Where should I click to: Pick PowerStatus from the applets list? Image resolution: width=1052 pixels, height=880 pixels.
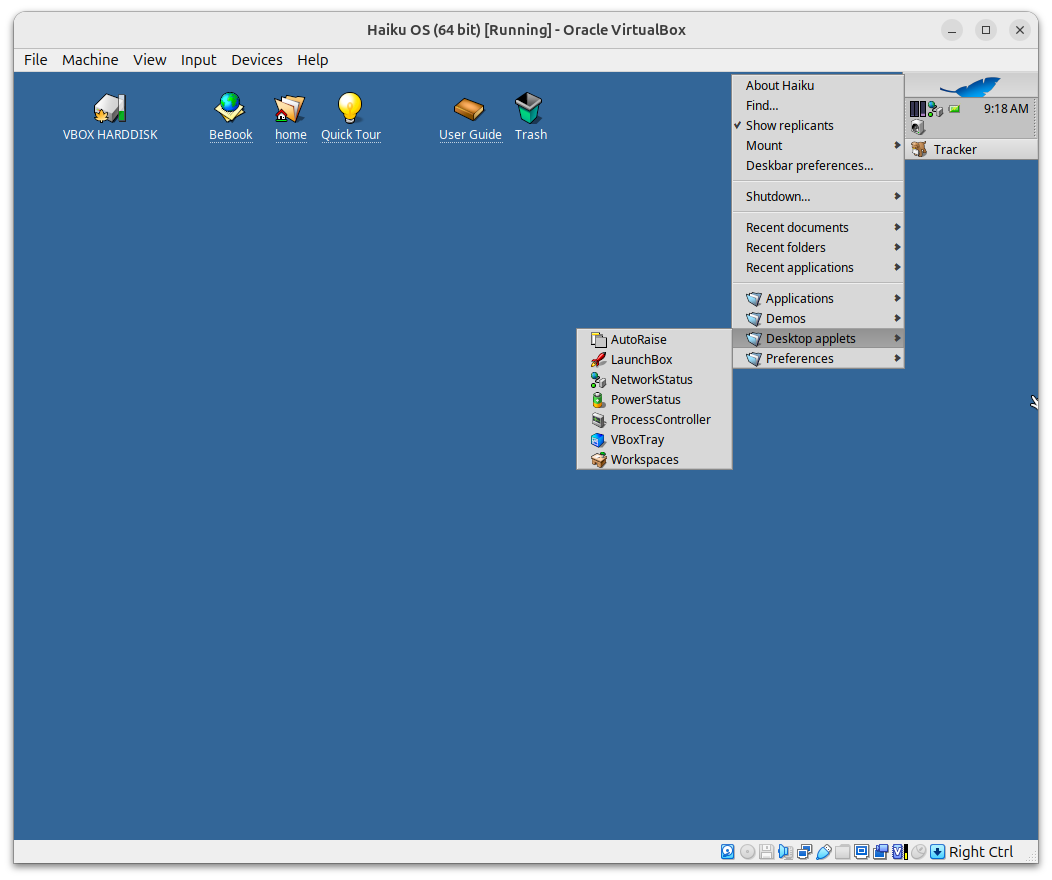[x=654, y=400]
